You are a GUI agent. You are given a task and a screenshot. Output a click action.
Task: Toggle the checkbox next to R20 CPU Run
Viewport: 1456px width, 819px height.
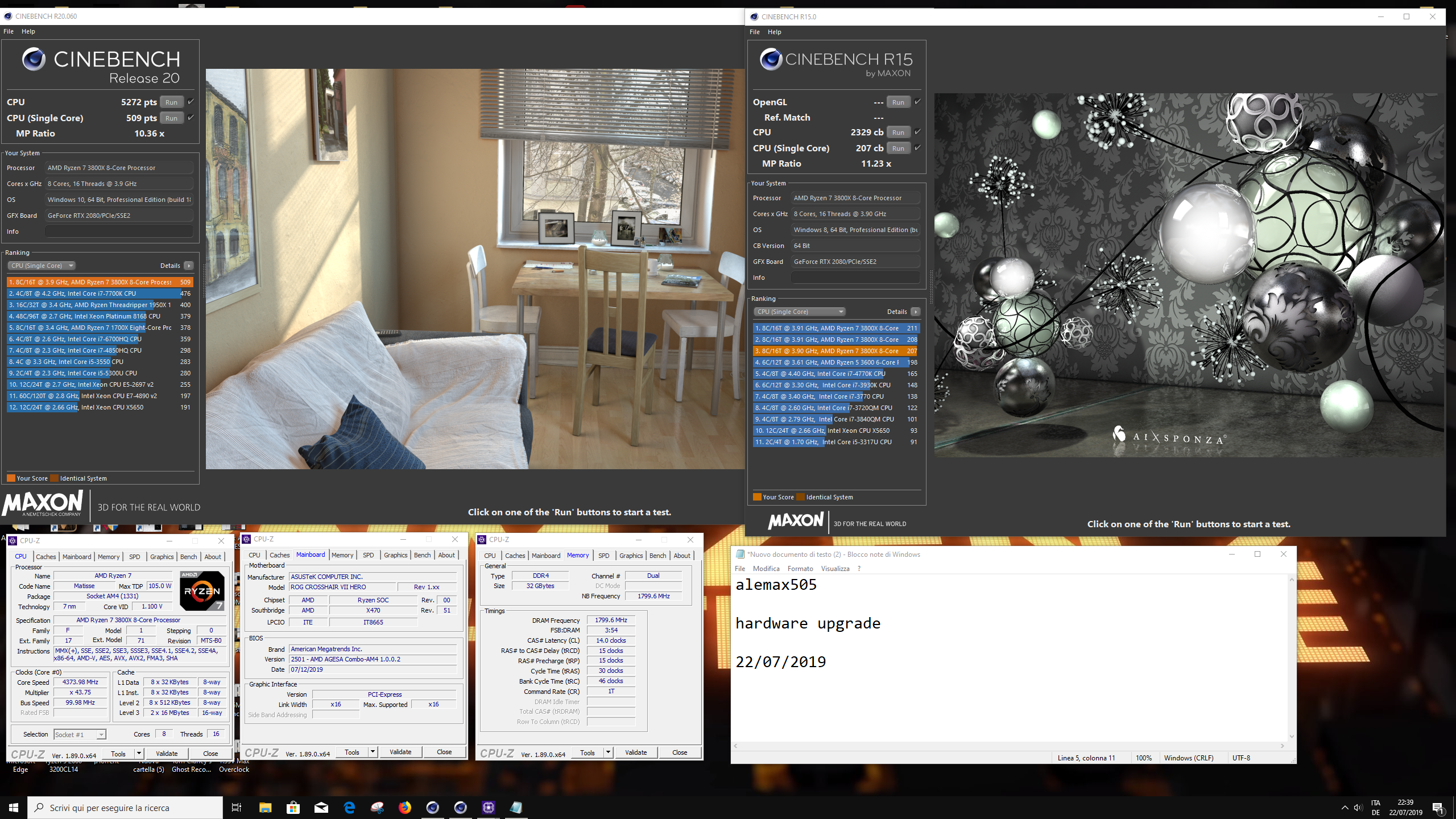191,102
